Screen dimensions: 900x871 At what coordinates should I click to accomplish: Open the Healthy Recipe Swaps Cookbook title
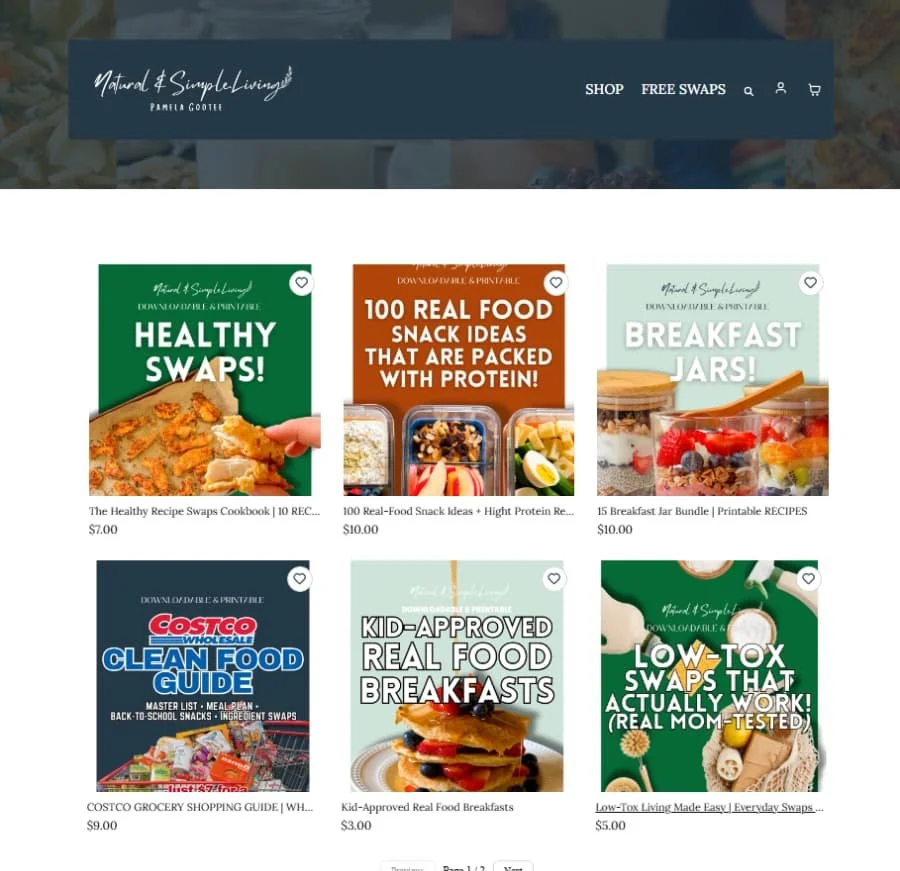pos(204,511)
